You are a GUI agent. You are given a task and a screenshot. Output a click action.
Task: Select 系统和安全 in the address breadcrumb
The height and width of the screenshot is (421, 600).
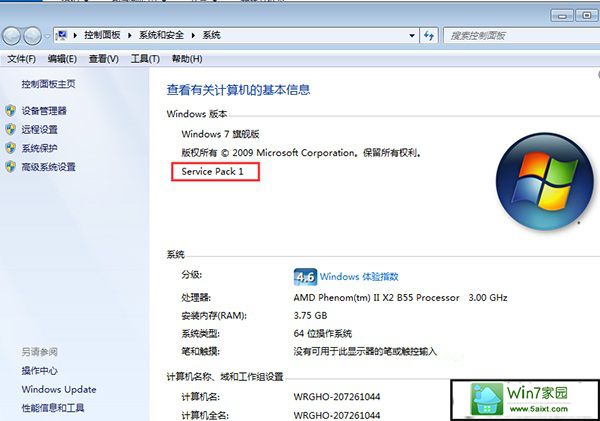(161, 35)
